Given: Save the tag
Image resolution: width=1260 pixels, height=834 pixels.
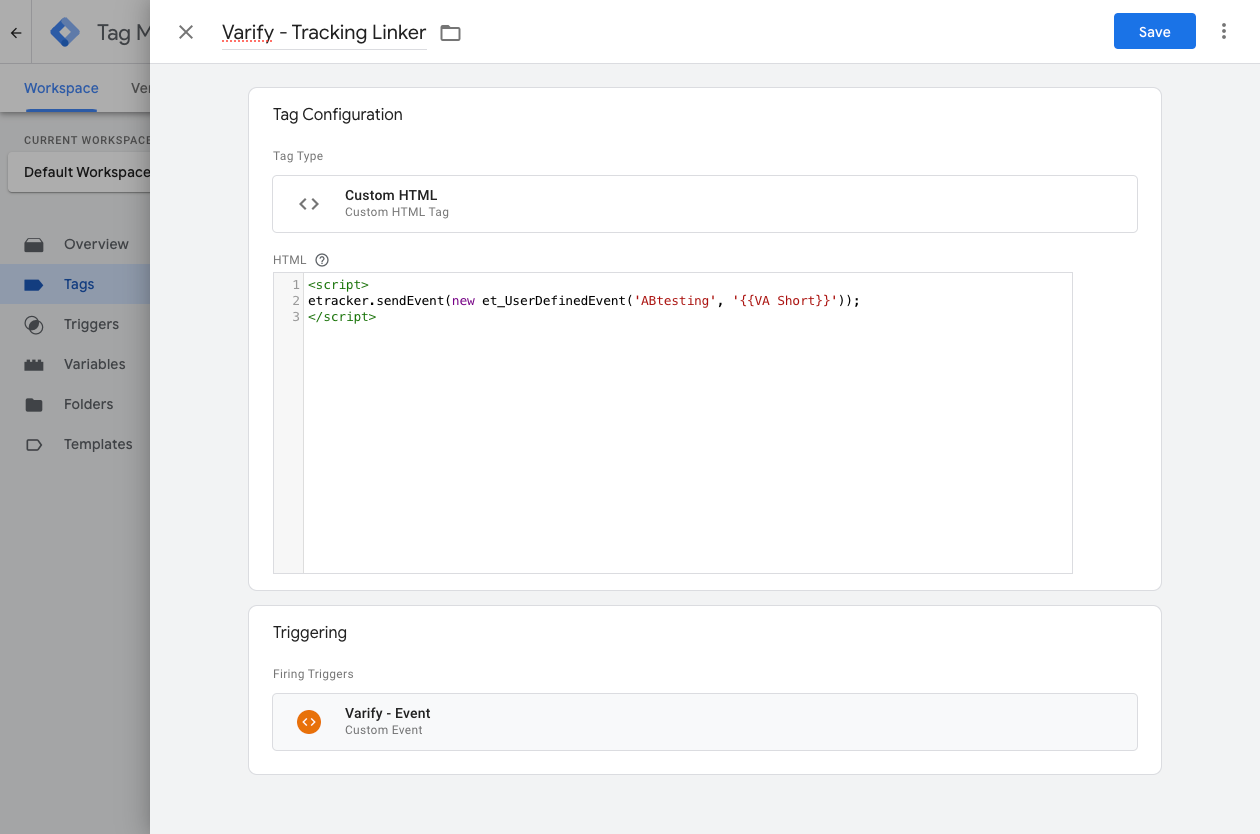Looking at the screenshot, I should [x=1154, y=31].
